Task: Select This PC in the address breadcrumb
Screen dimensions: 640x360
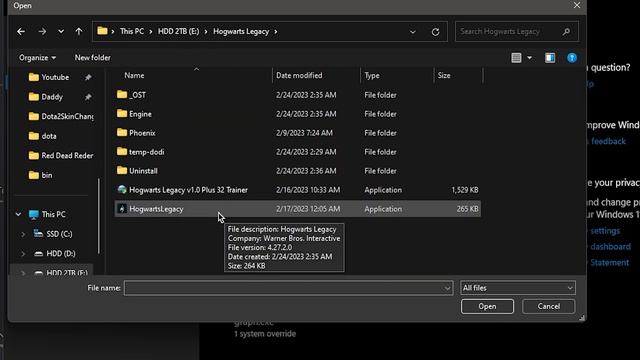Action: tap(132, 31)
